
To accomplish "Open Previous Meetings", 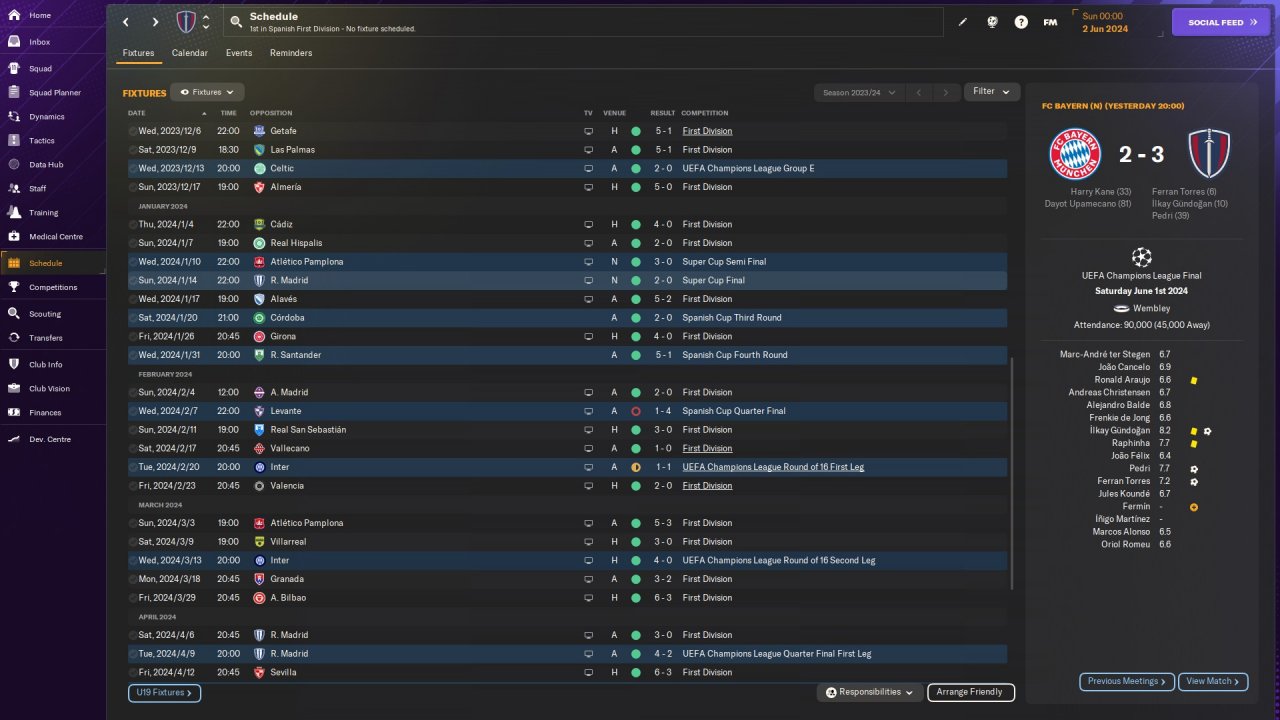I will (1127, 681).
